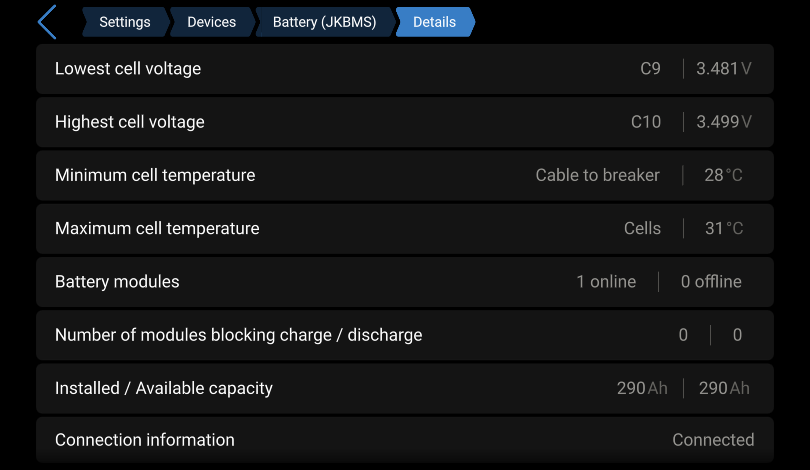Screen dimensions: 810x470
Task: Open the Settings breadcrumb
Action: pyautogui.click(x=125, y=22)
